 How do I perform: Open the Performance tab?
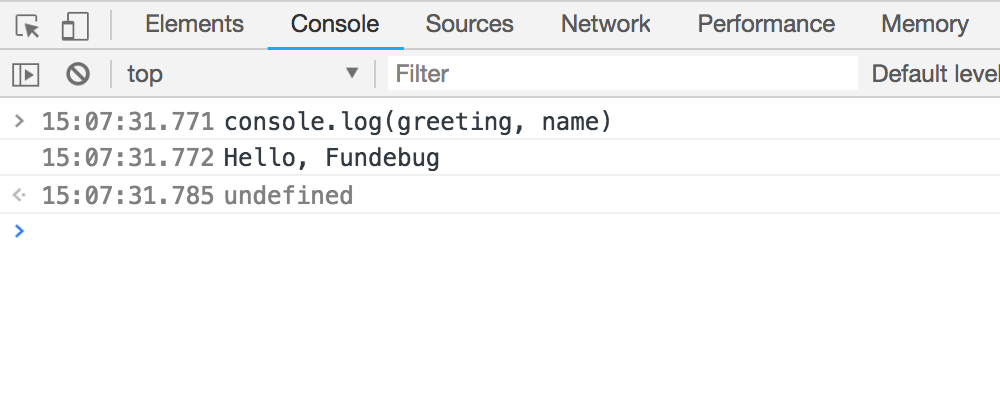click(x=766, y=24)
